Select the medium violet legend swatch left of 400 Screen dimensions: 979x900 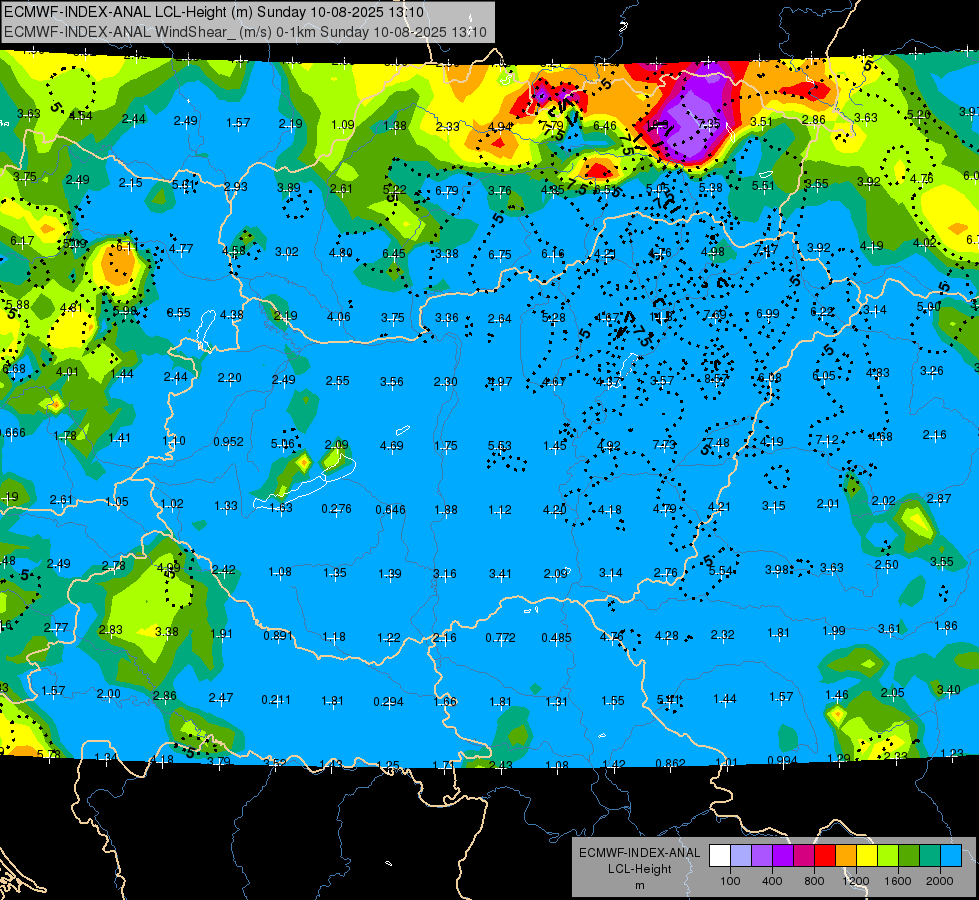(762, 856)
